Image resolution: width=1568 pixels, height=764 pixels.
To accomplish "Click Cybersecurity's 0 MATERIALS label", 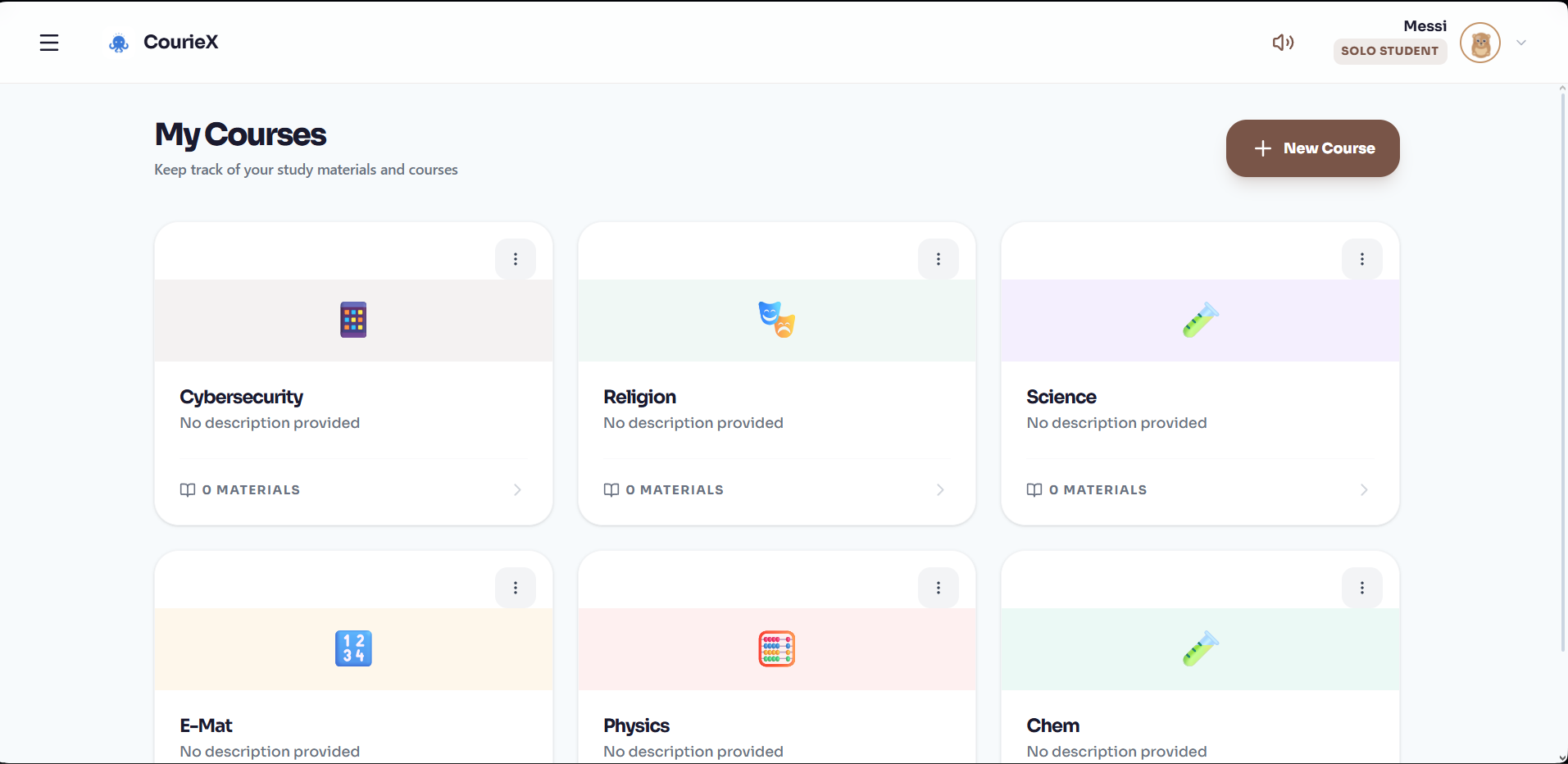I will (251, 489).
